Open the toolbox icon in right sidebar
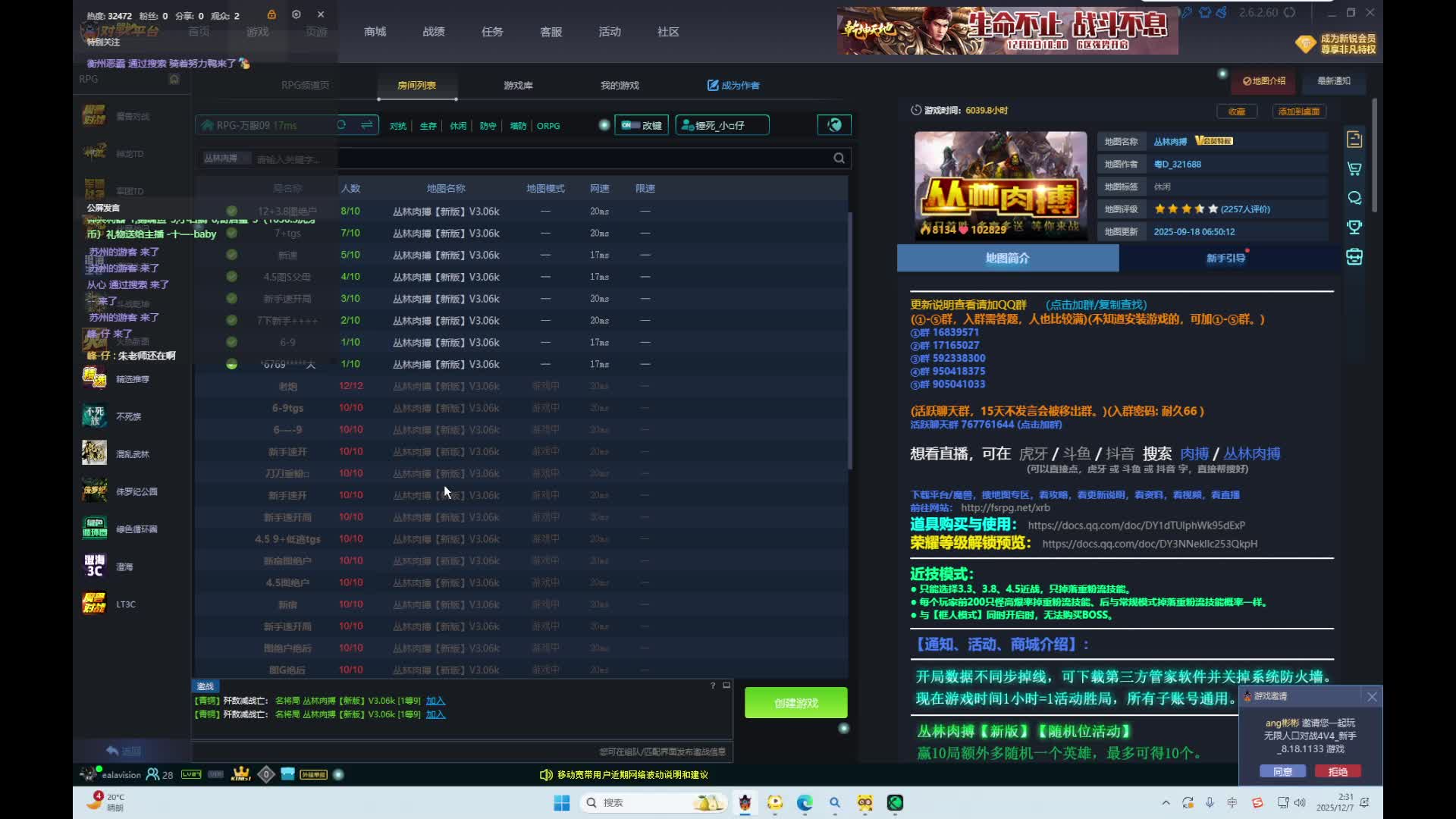Viewport: 1456px width, 819px height. 1354,257
